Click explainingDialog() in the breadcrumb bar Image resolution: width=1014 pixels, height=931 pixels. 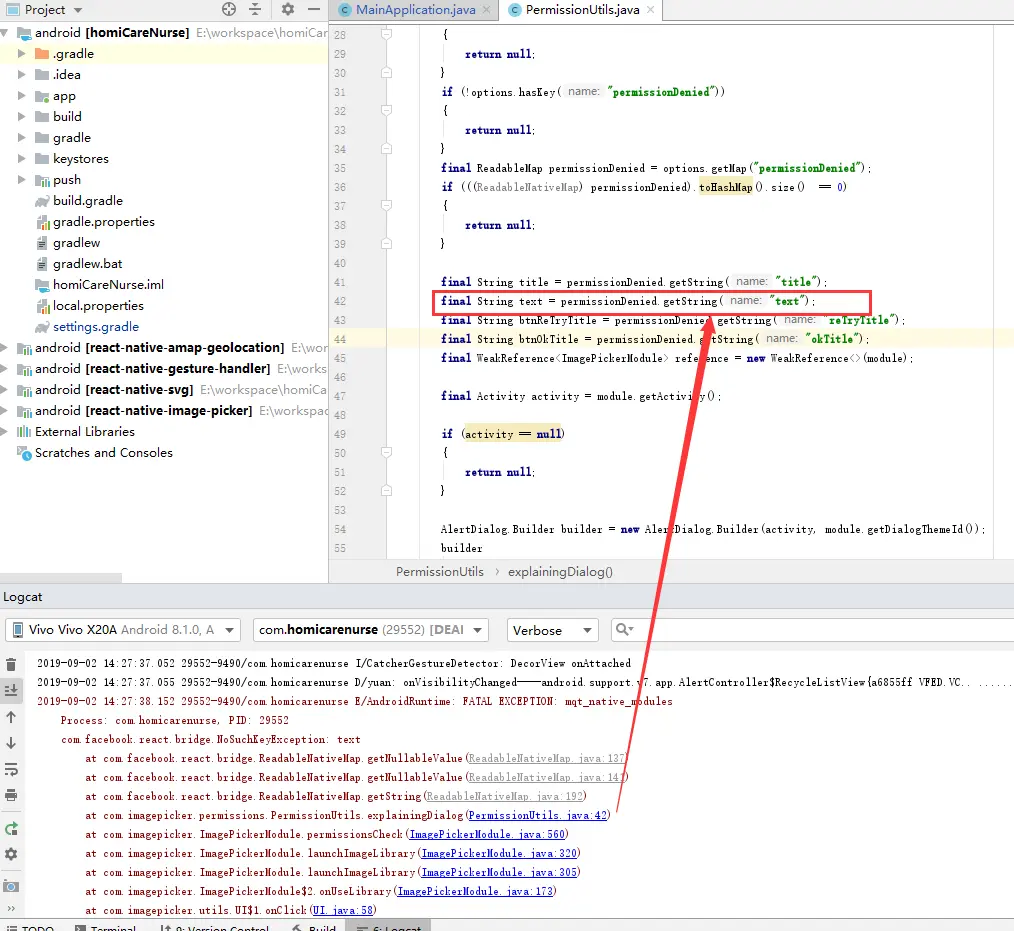560,572
